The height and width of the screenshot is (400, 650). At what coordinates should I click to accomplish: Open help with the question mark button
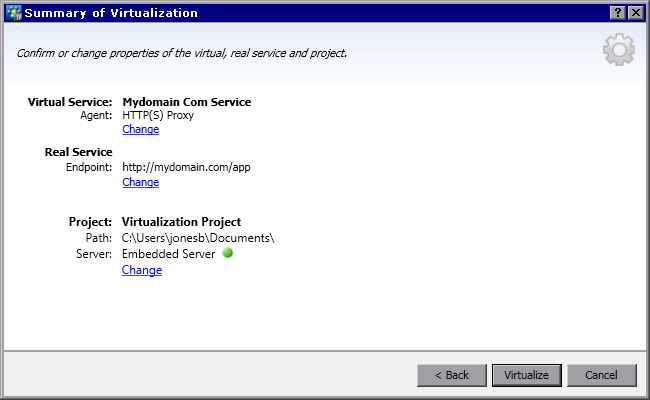point(617,12)
